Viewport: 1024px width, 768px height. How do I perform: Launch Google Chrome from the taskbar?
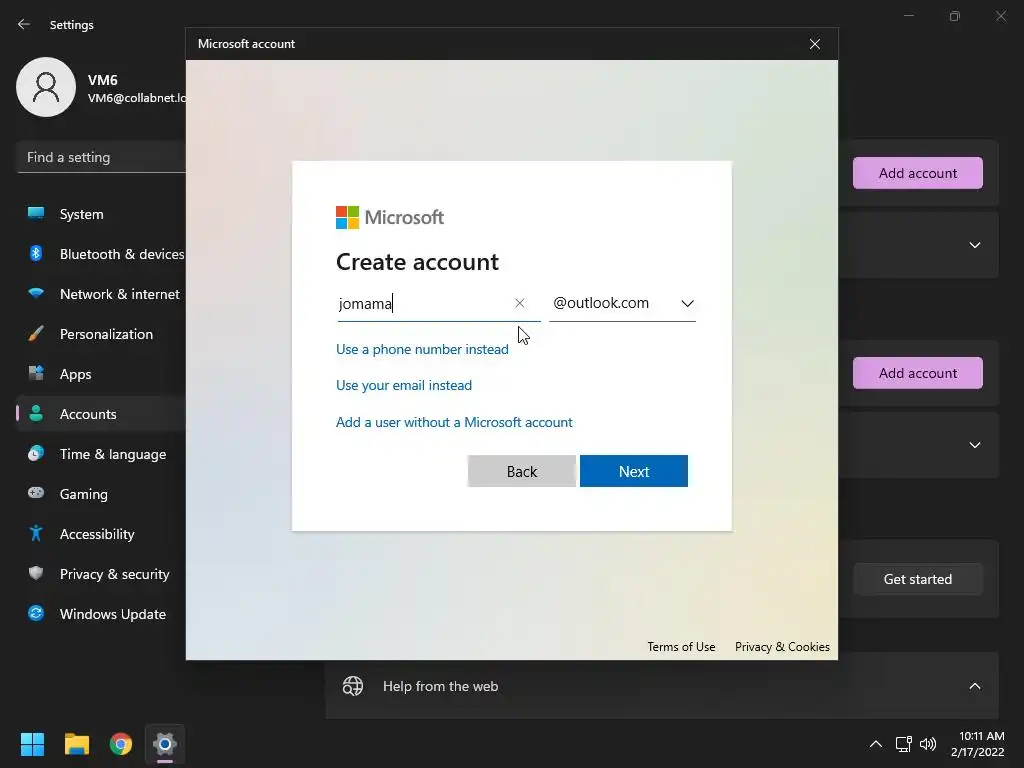[121, 744]
